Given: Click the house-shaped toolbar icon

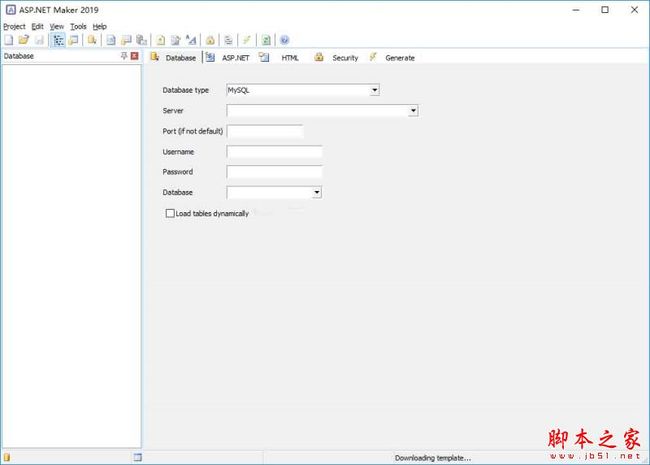Looking at the screenshot, I should click(x=210, y=40).
